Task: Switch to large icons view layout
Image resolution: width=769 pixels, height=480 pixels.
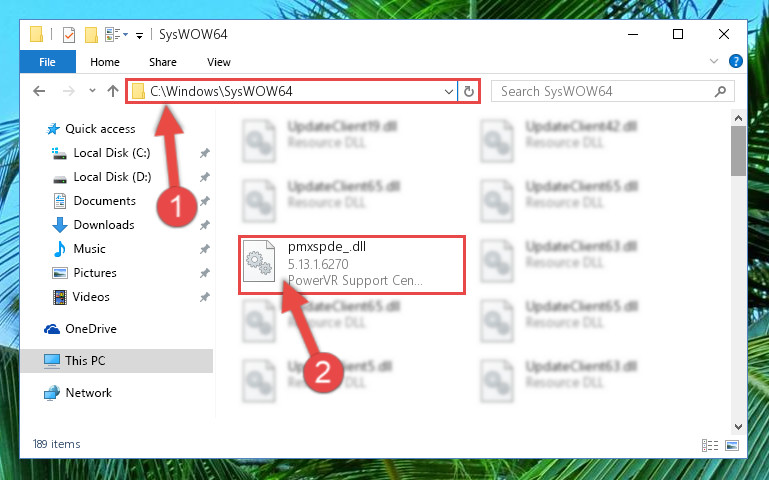Action: point(732,445)
